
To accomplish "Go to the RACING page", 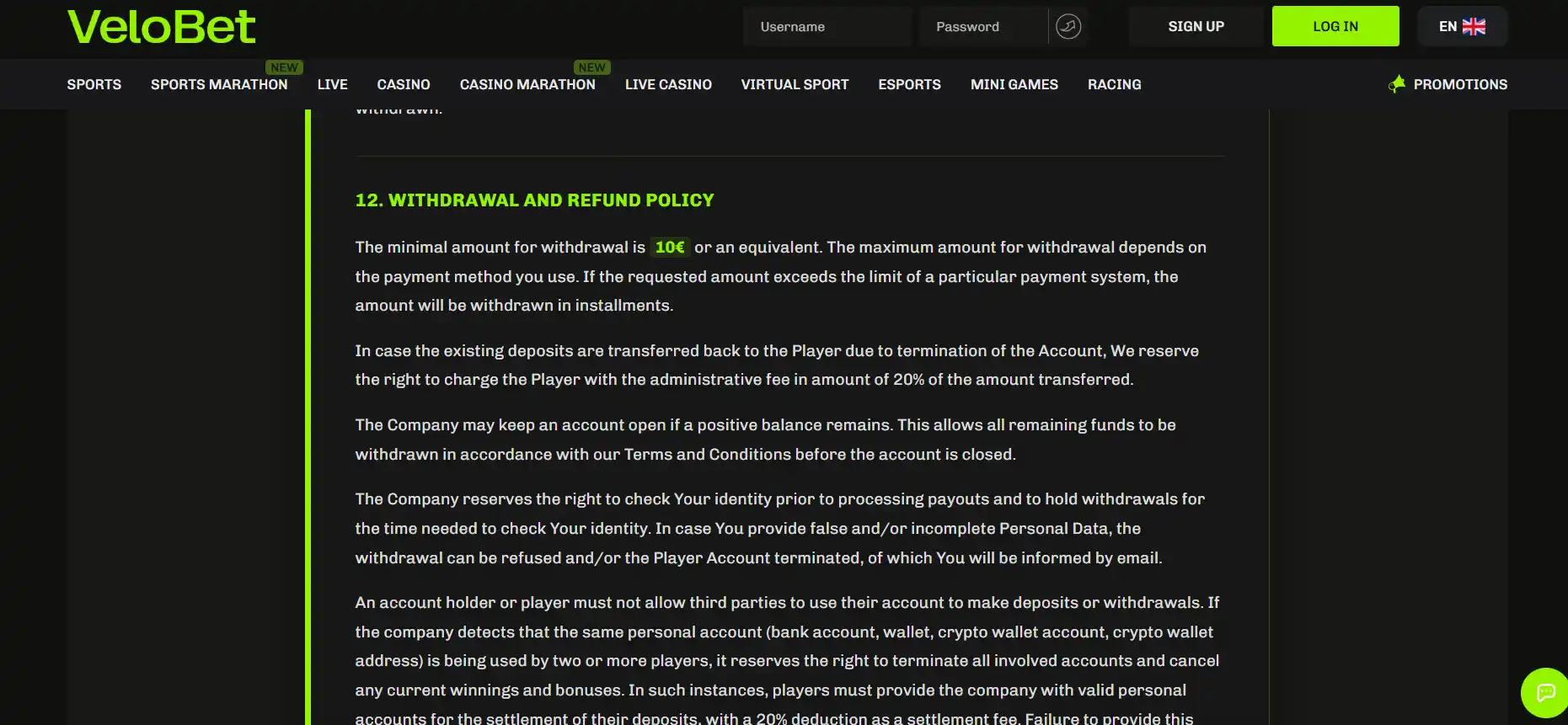I will [x=1114, y=84].
